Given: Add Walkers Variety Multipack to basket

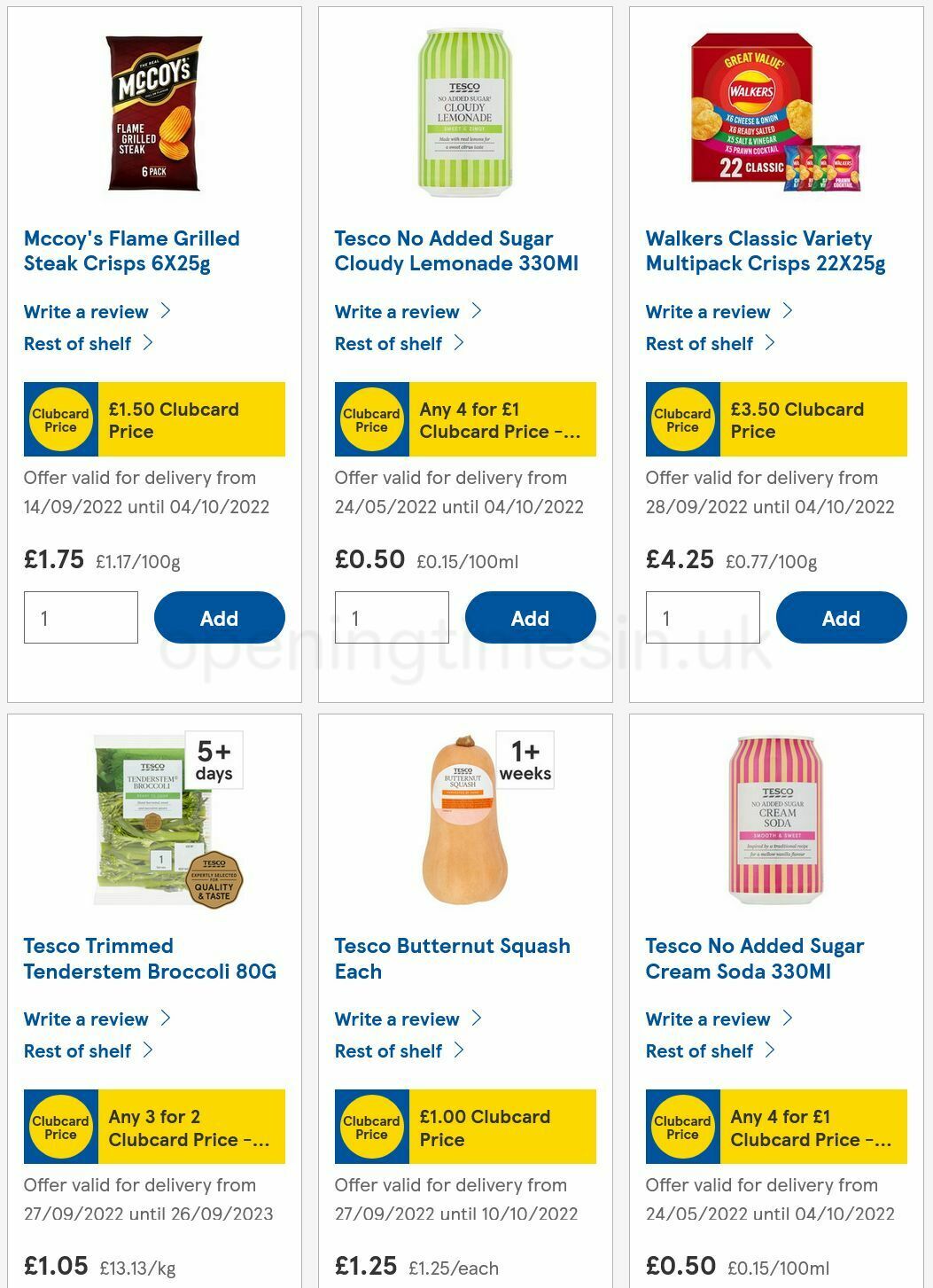Looking at the screenshot, I should pos(841,618).
